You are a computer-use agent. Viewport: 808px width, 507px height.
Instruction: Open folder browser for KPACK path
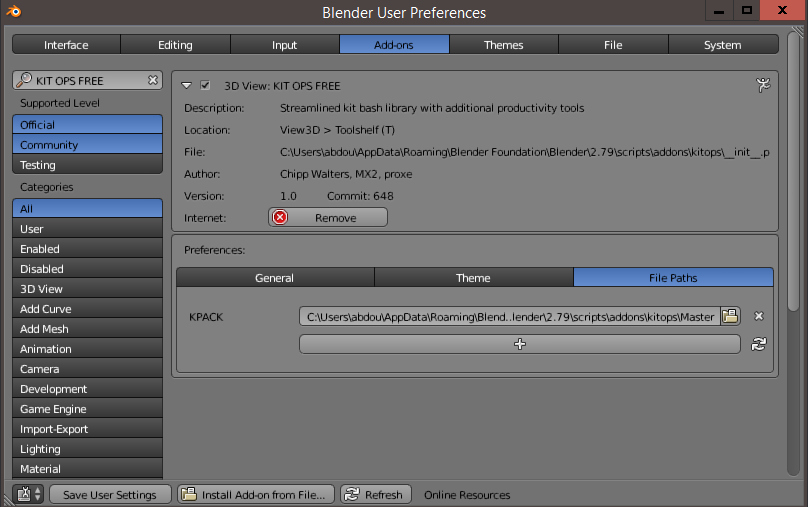[730, 316]
